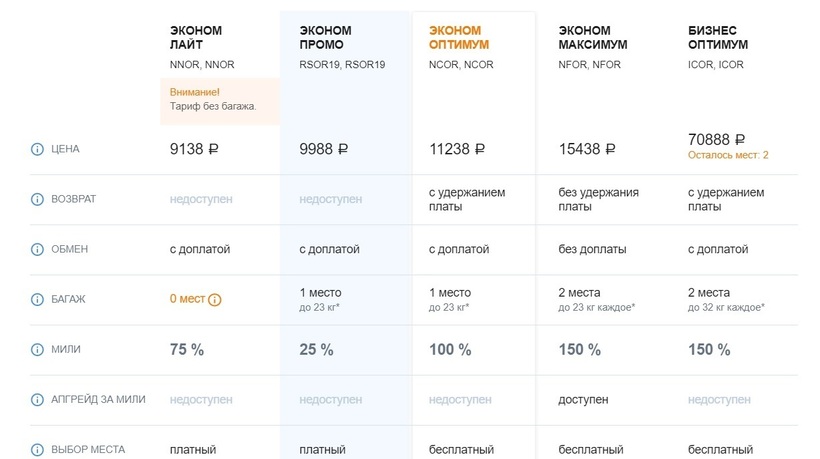Pick the 11238 ₽ price option
Image resolution: width=820 pixels, height=459 pixels.
point(457,149)
